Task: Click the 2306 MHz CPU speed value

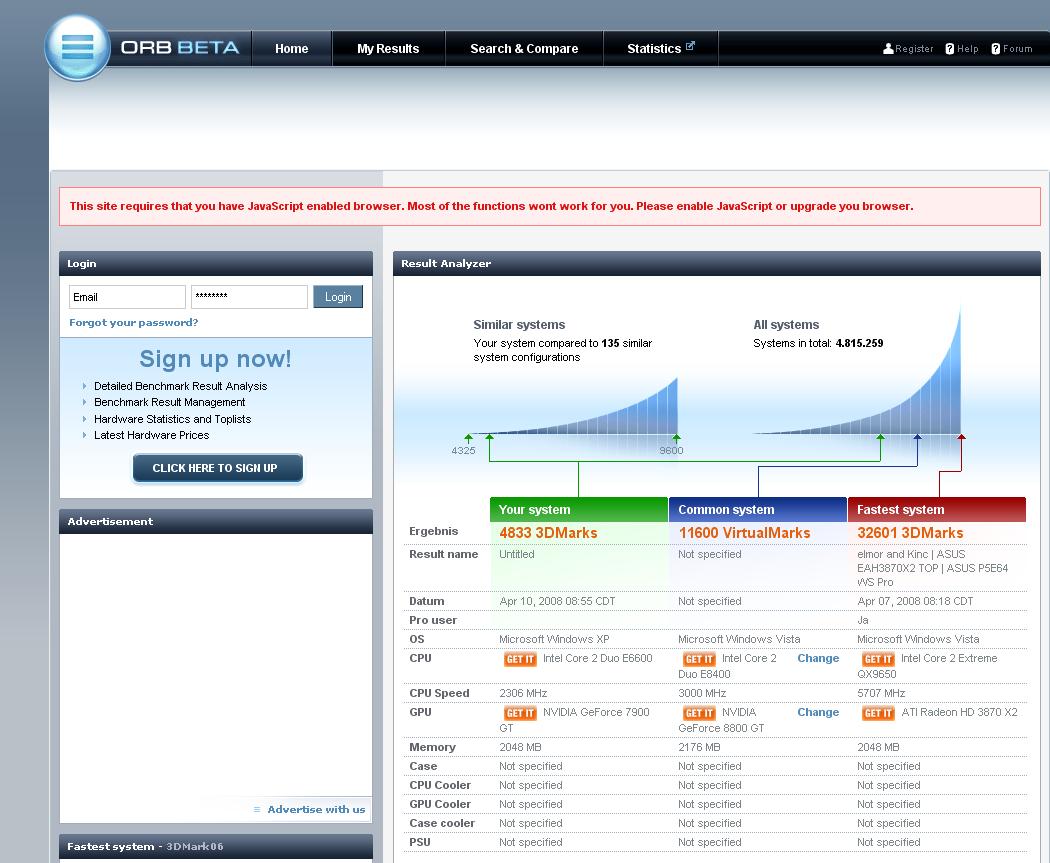Action: tap(523, 694)
